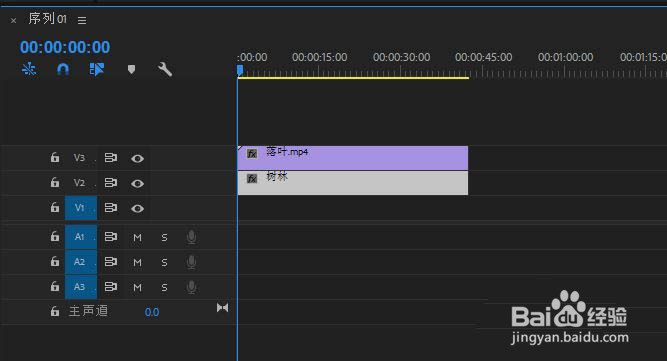667x361 pixels.
Task: Hide track V1 output eye
Action: tap(137, 209)
